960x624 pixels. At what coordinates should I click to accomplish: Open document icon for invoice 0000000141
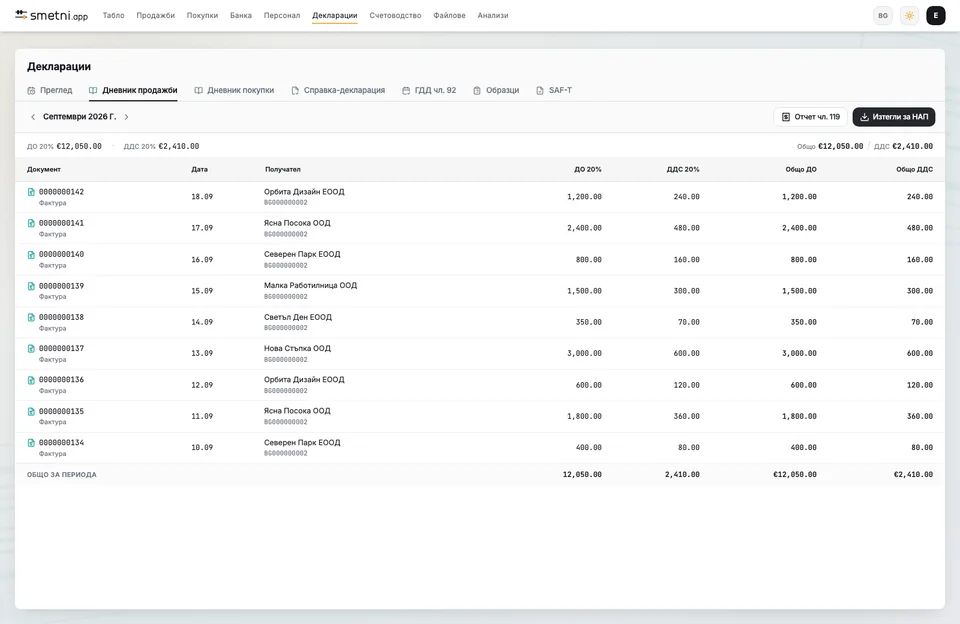click(31, 224)
